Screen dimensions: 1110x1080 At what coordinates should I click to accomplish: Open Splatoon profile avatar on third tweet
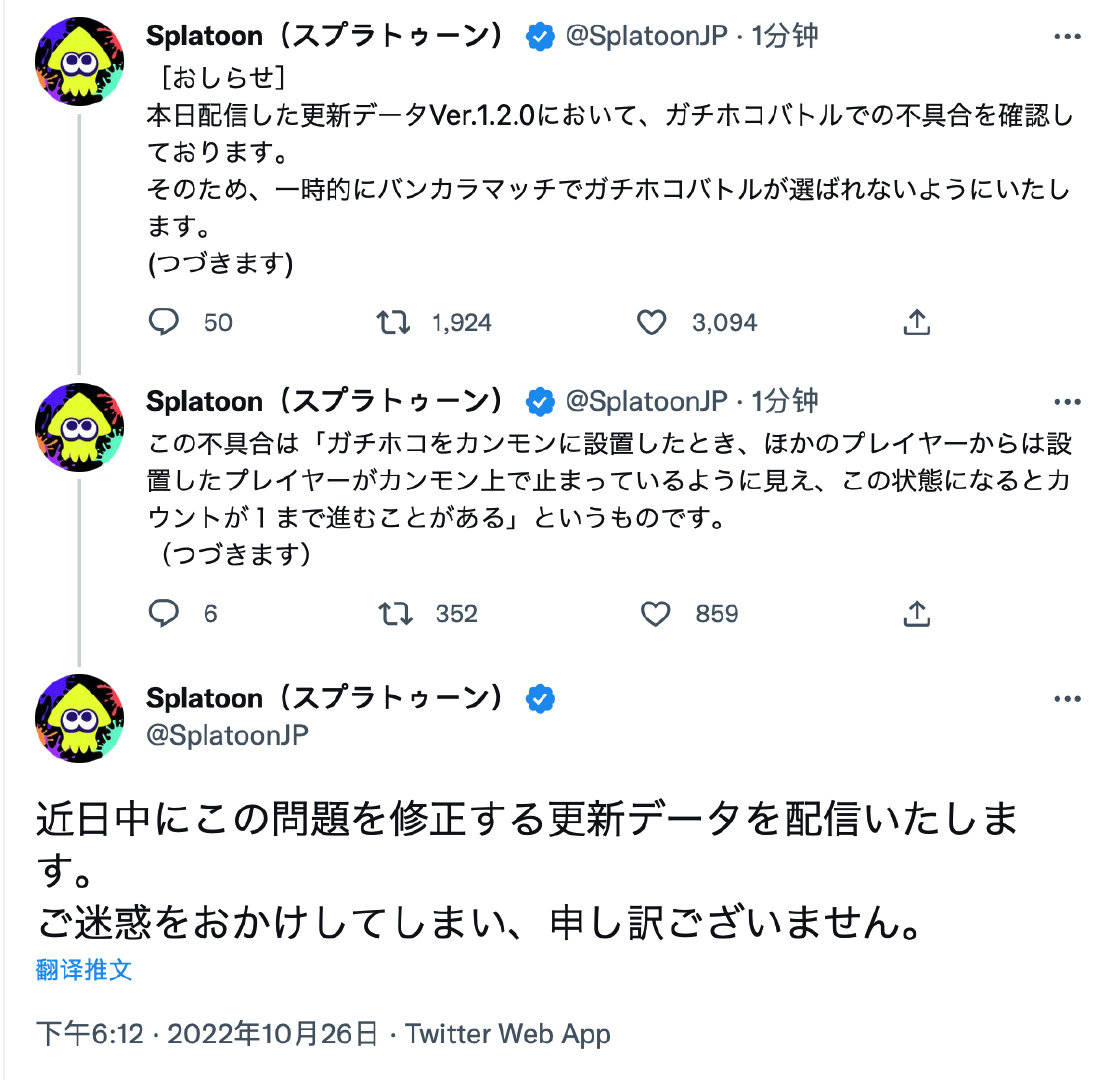click(x=80, y=719)
